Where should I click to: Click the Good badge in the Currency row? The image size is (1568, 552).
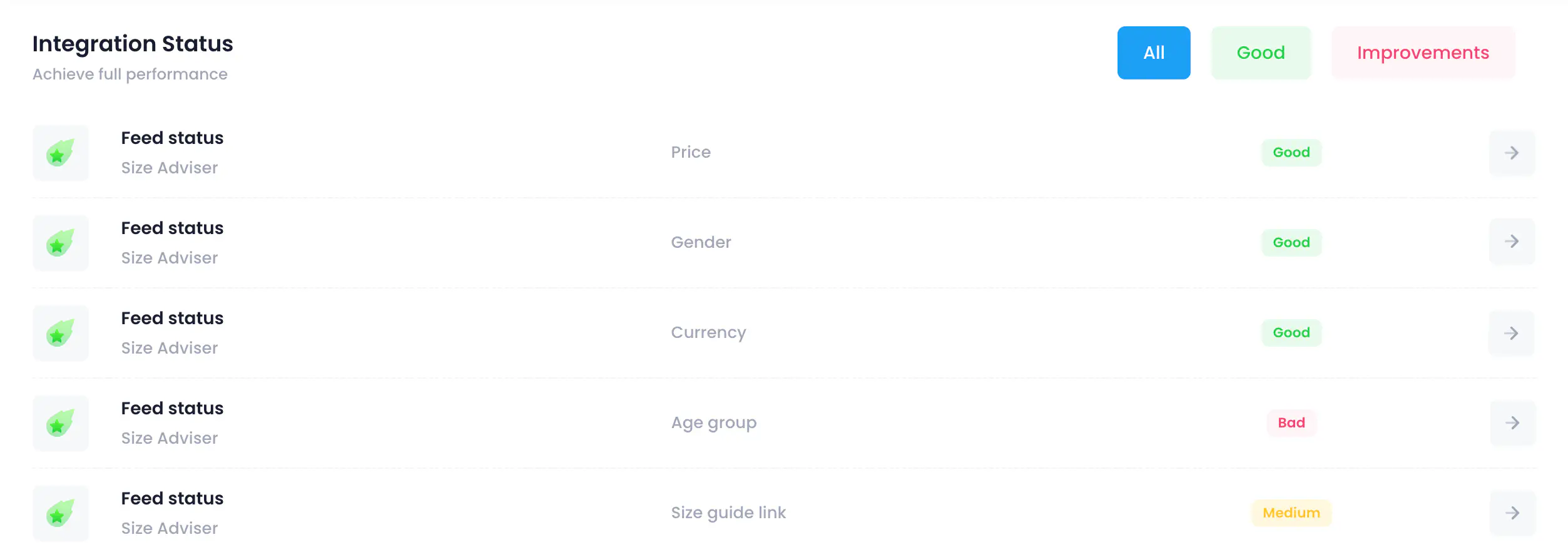(x=1291, y=333)
